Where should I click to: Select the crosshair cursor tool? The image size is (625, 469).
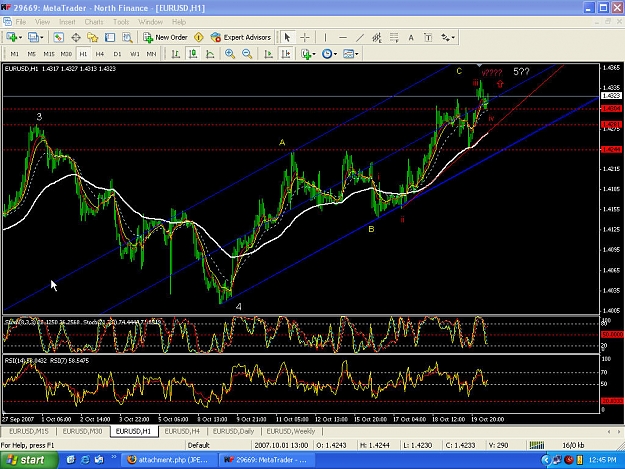(x=305, y=37)
